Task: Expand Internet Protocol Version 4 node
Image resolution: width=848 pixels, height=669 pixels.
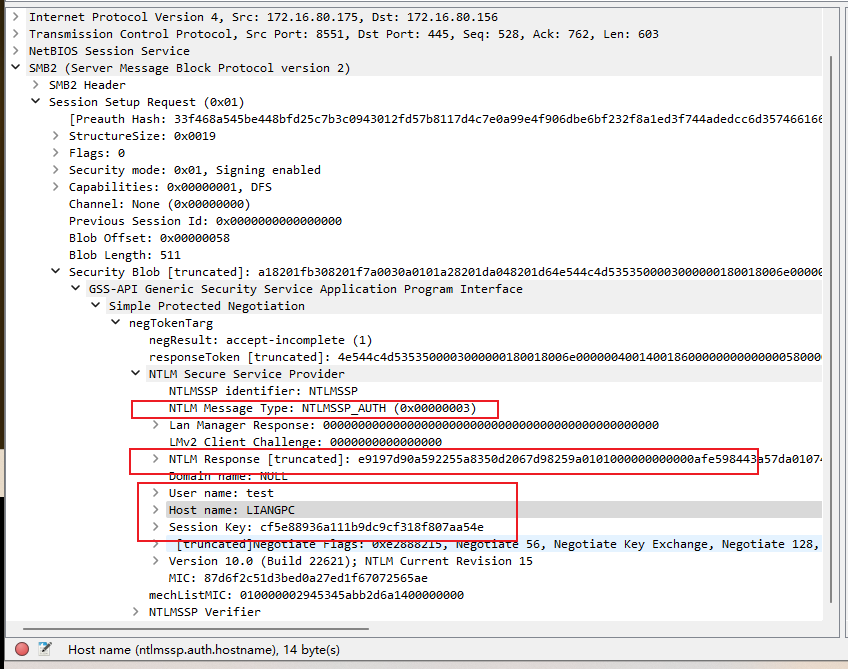Action: 15,17
